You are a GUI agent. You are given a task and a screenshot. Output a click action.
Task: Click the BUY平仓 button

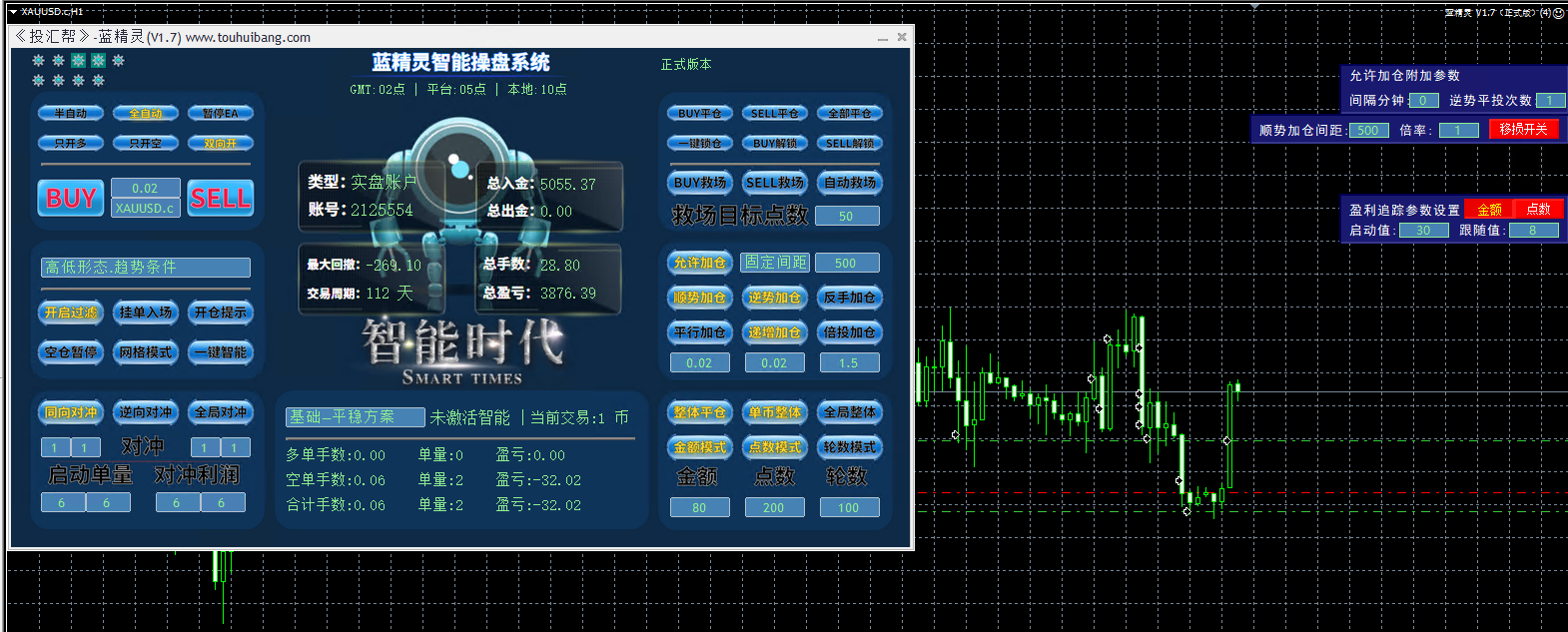700,114
